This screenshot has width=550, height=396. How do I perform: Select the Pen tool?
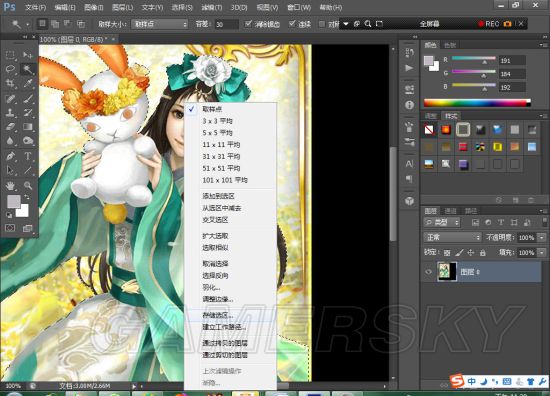(10, 156)
